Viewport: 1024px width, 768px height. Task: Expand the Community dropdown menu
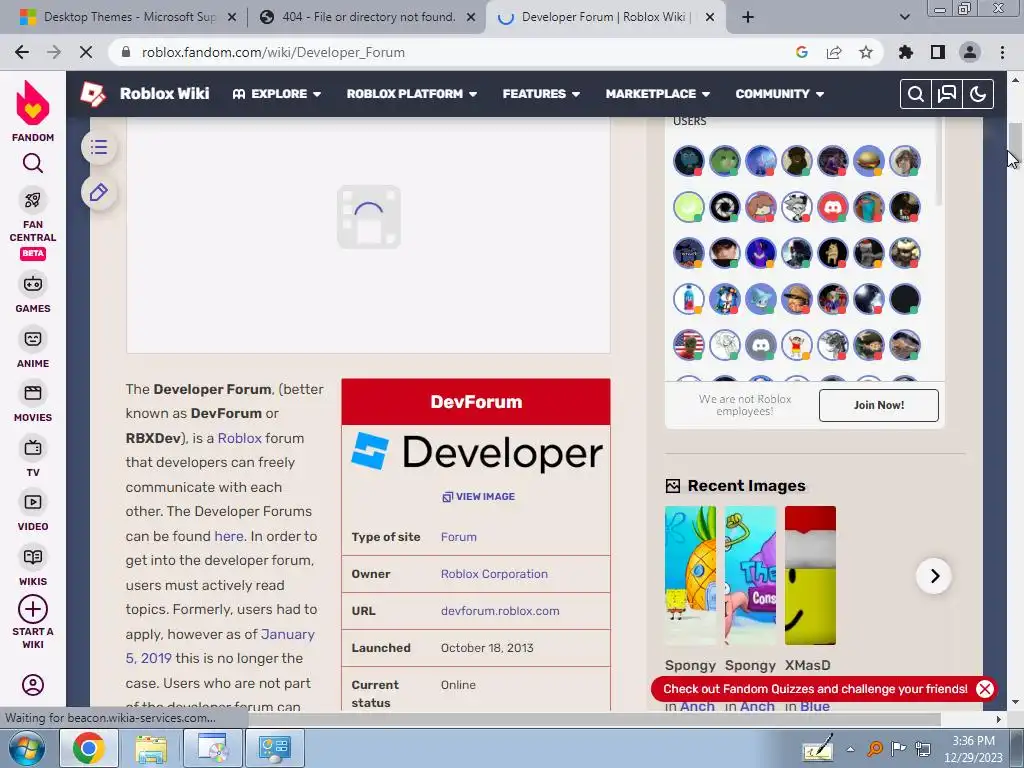coord(780,94)
